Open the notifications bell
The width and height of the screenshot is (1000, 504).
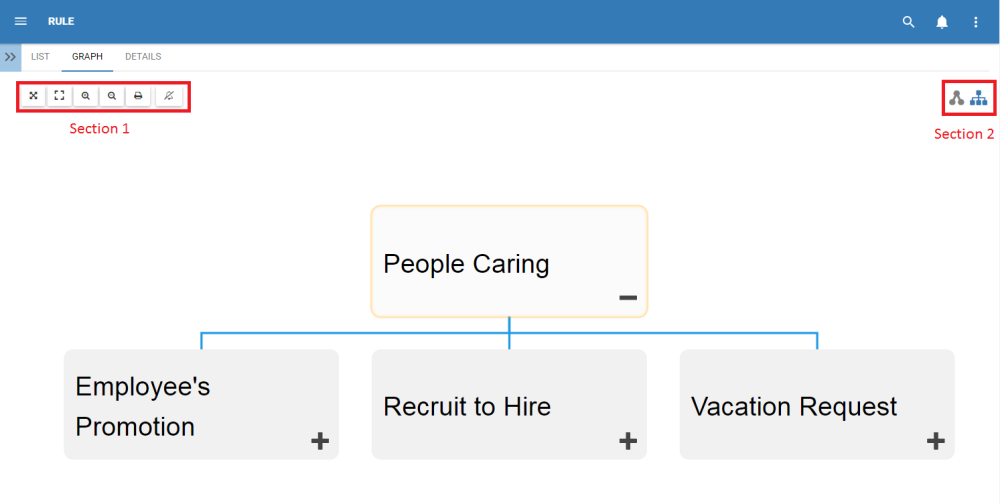(942, 22)
